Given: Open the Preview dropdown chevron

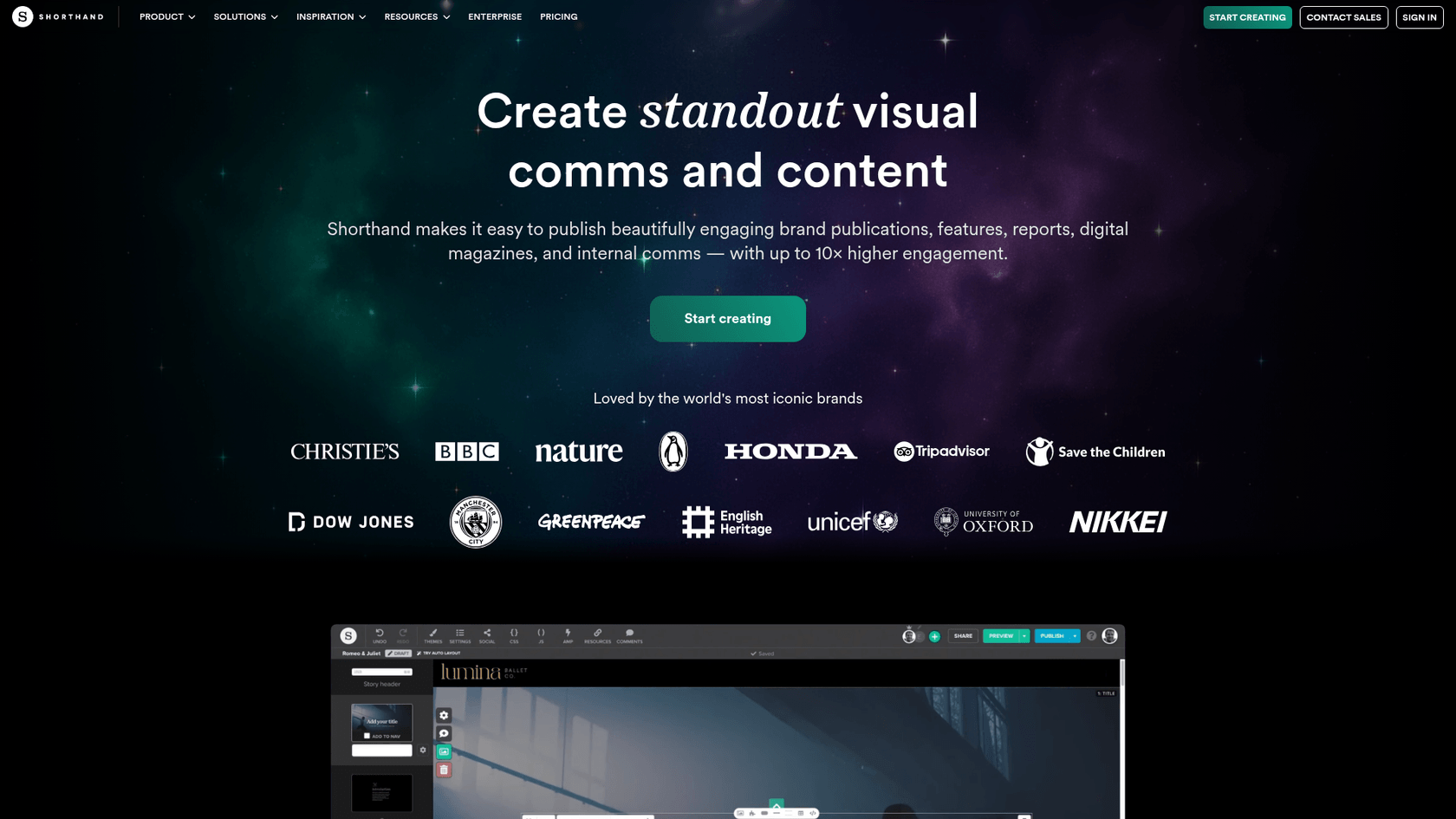Looking at the screenshot, I should pos(1024,636).
